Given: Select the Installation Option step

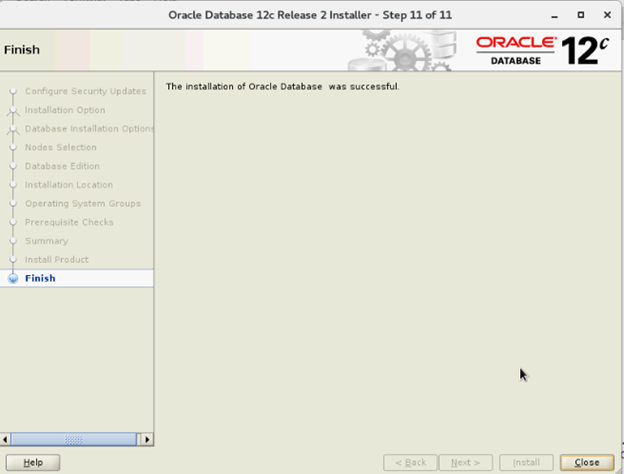Looking at the screenshot, I should (65, 110).
